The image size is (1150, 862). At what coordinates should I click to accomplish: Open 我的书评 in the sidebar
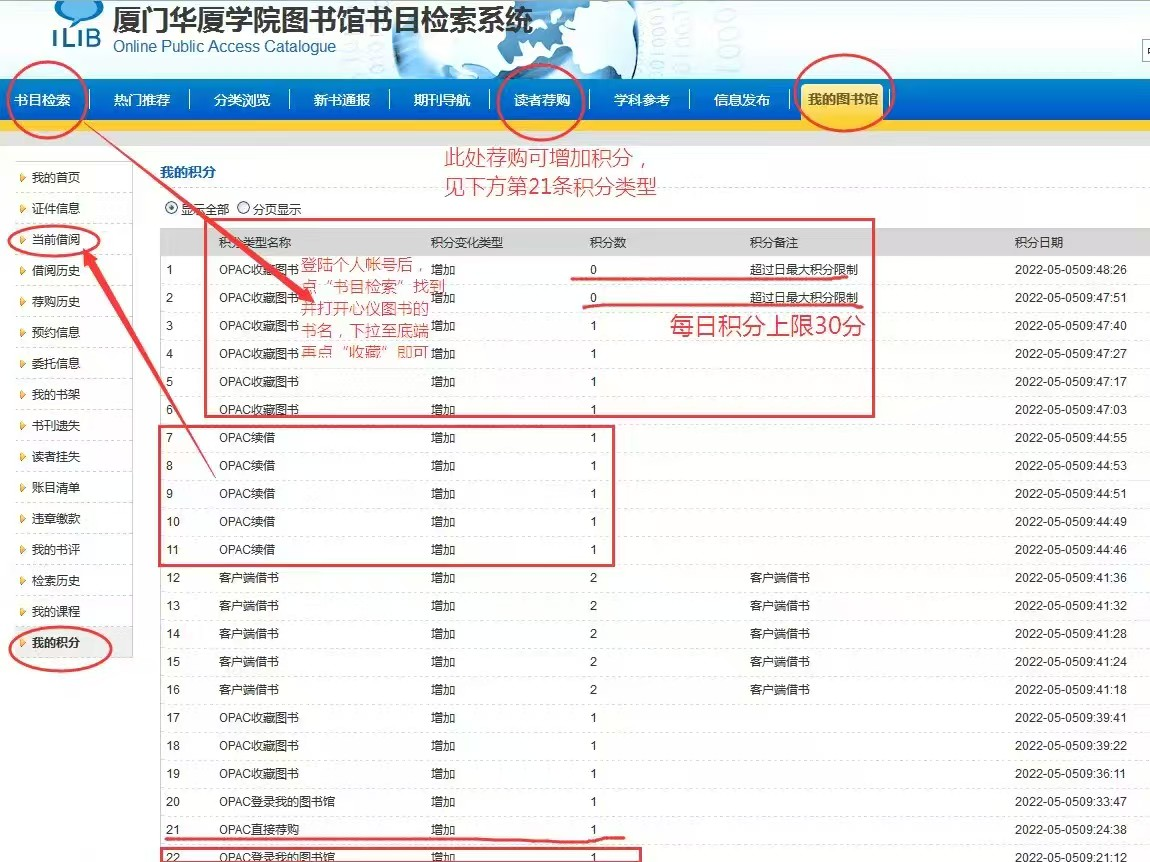tap(56, 549)
